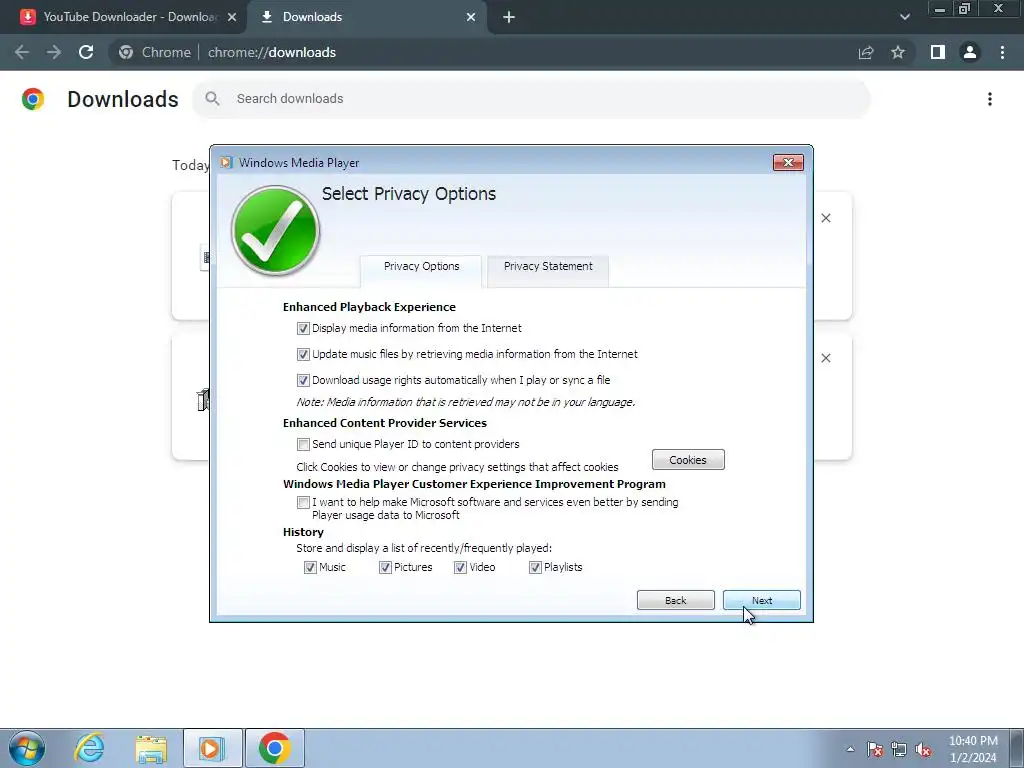This screenshot has height=768, width=1024.
Task: Open Windows Explorer from taskbar
Action: pos(152,748)
